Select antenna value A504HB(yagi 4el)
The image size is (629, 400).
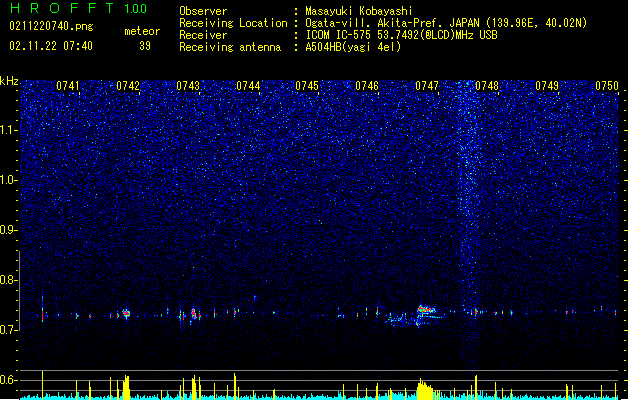point(353,47)
